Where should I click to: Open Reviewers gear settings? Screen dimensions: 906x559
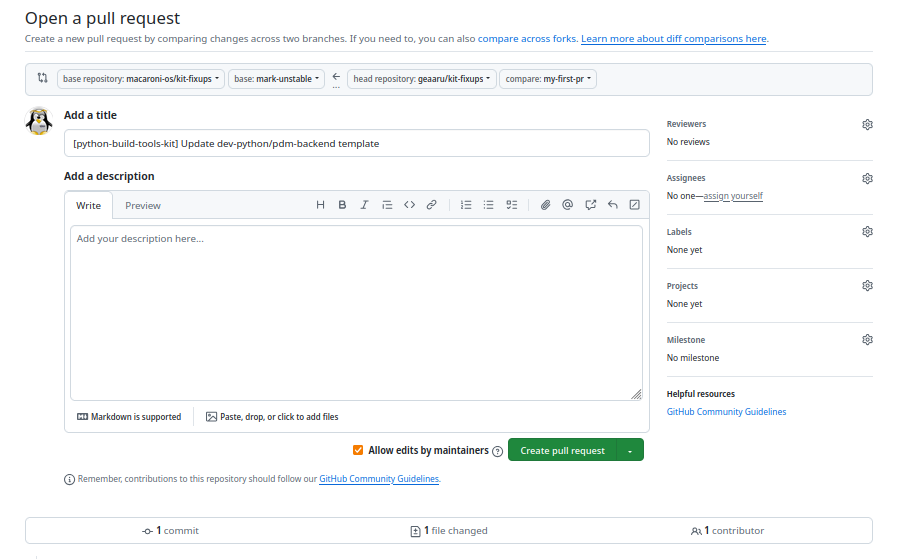tap(867, 124)
